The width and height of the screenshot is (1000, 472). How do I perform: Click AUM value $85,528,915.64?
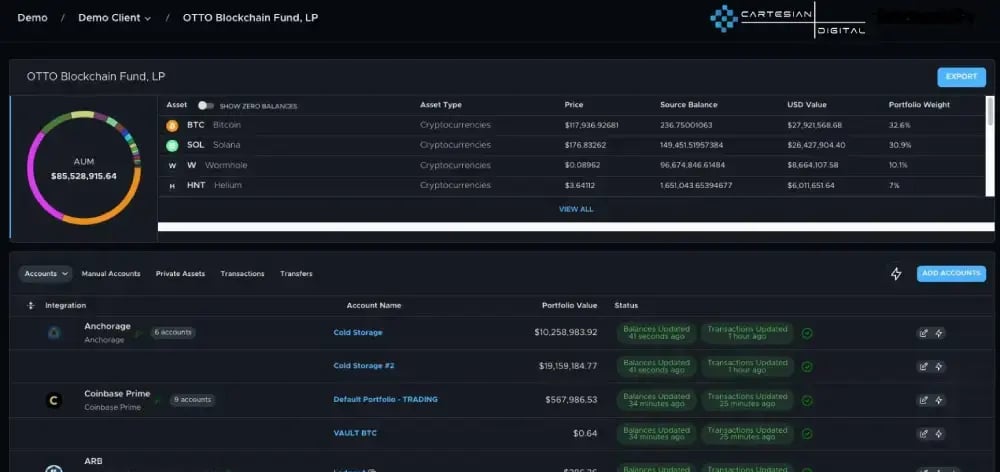(x=84, y=176)
